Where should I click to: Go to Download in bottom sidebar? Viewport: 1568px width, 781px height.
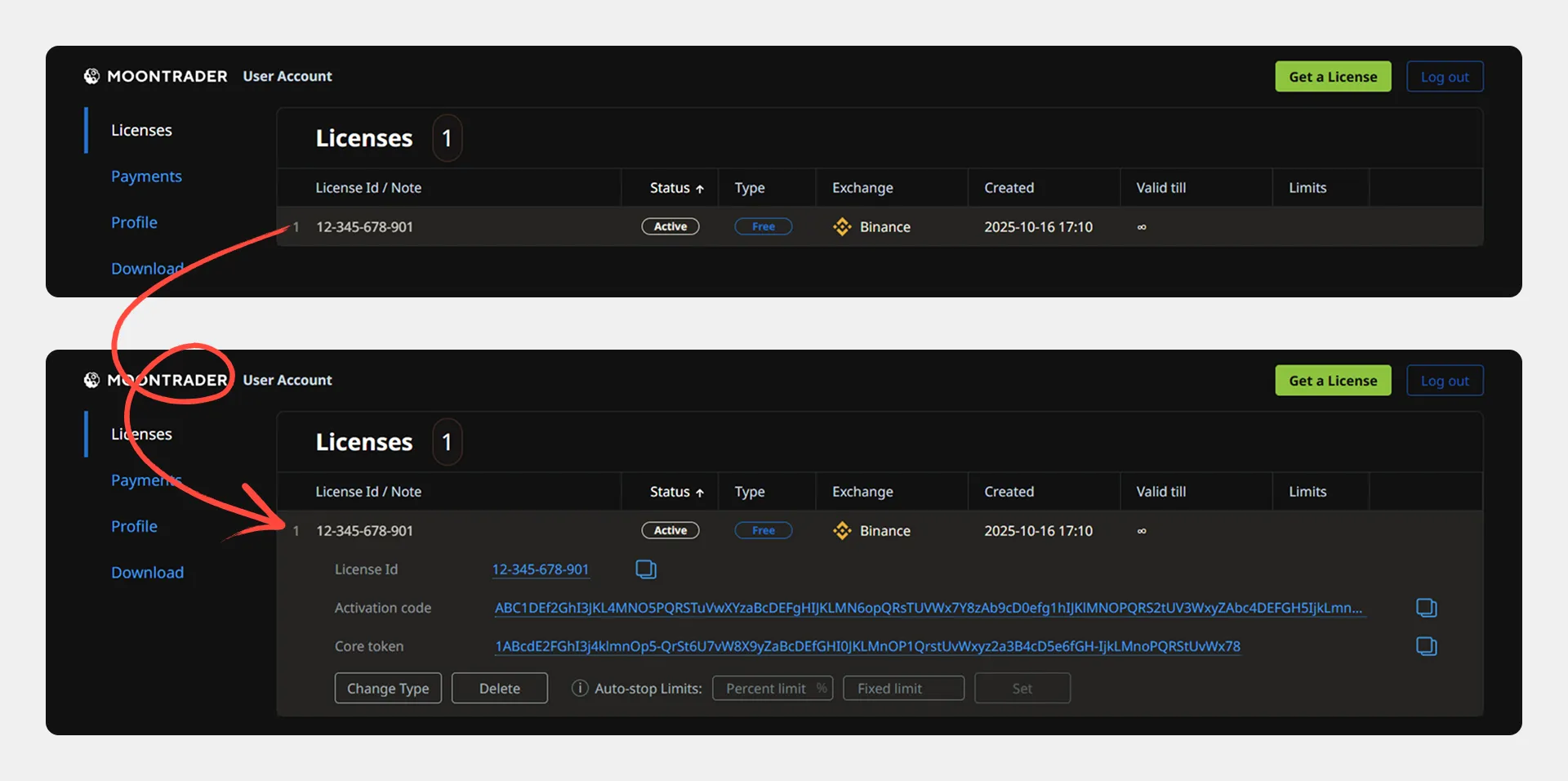147,573
